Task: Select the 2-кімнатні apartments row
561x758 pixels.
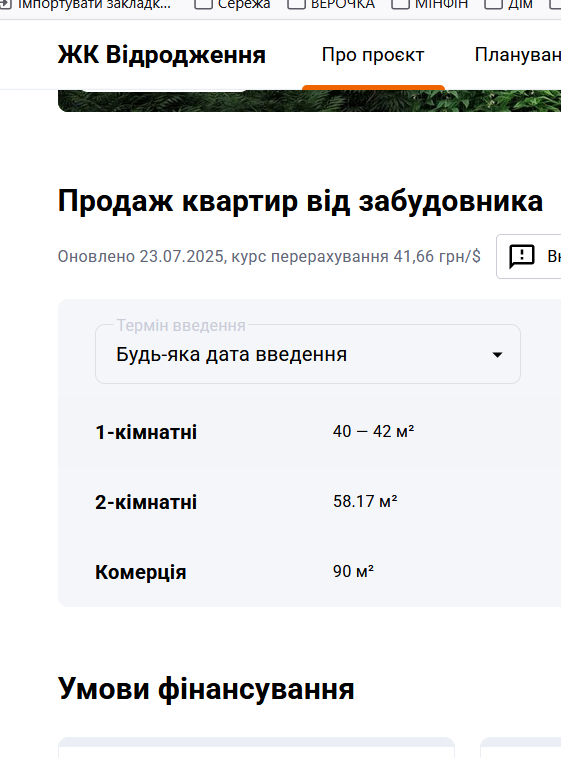Action: click(310, 502)
